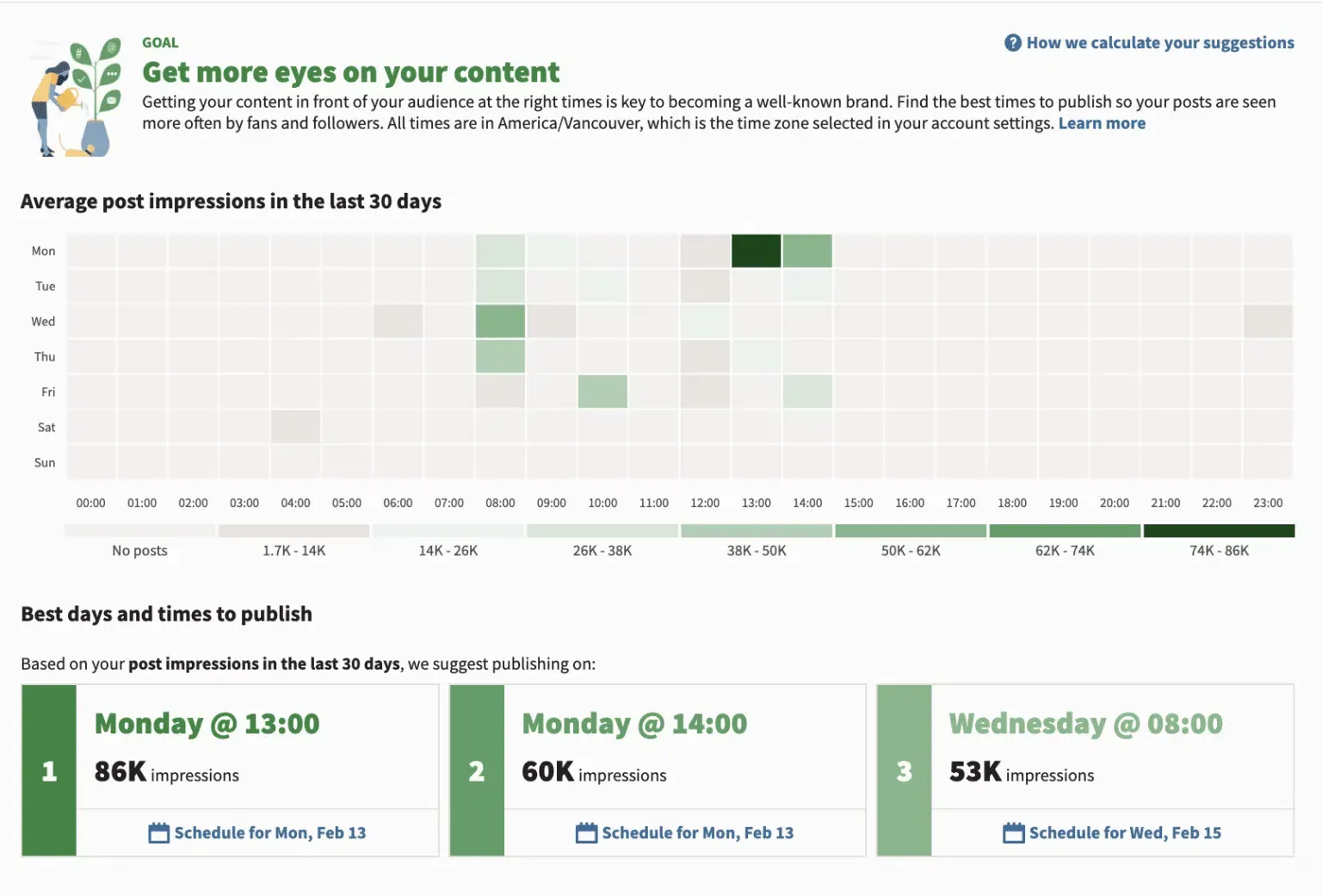The image size is (1322, 896).
Task: Click the No posts legend label
Action: coord(139,550)
